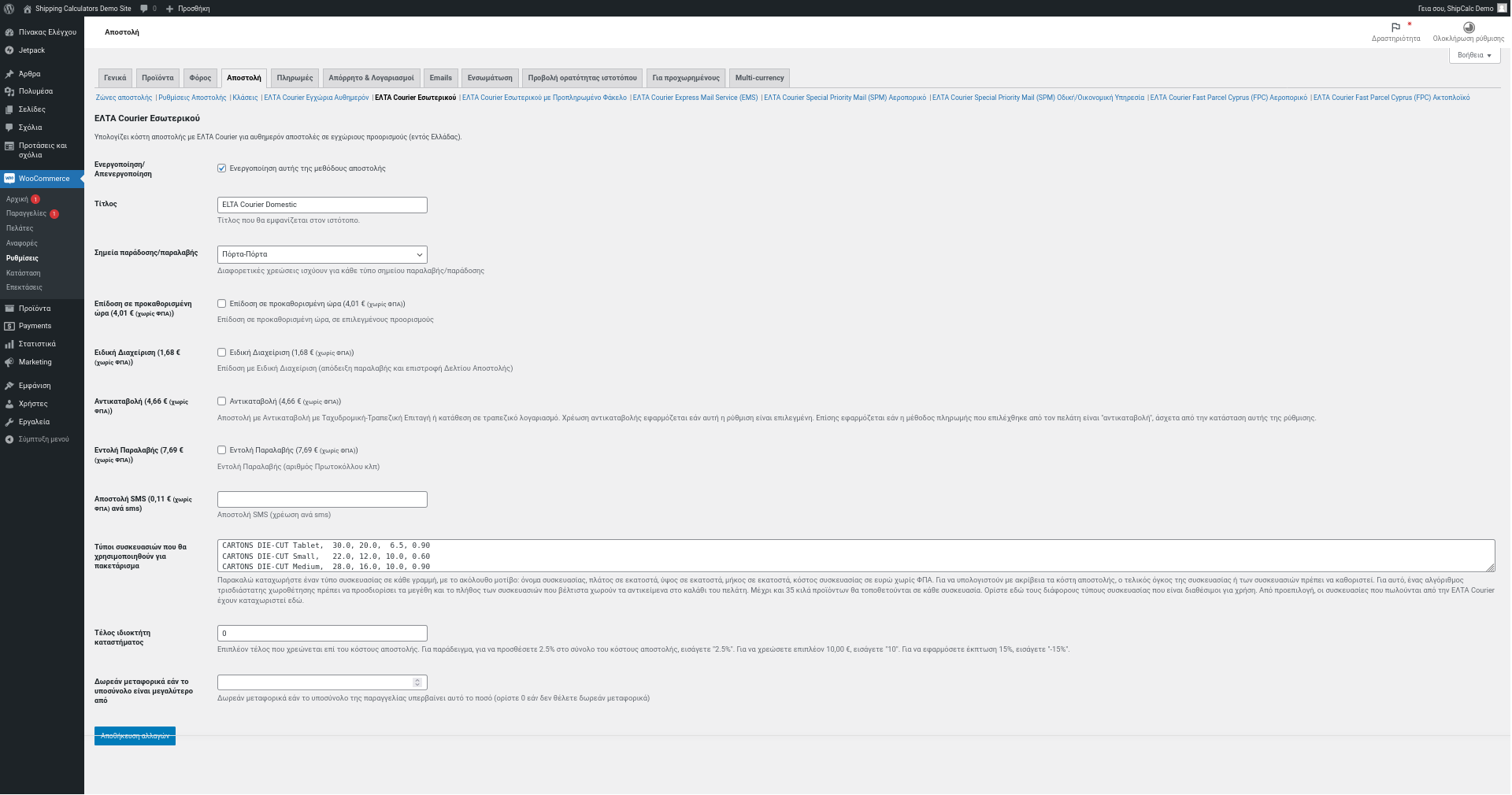Open Σχόλια comments icon in sidebar

(x=9, y=128)
